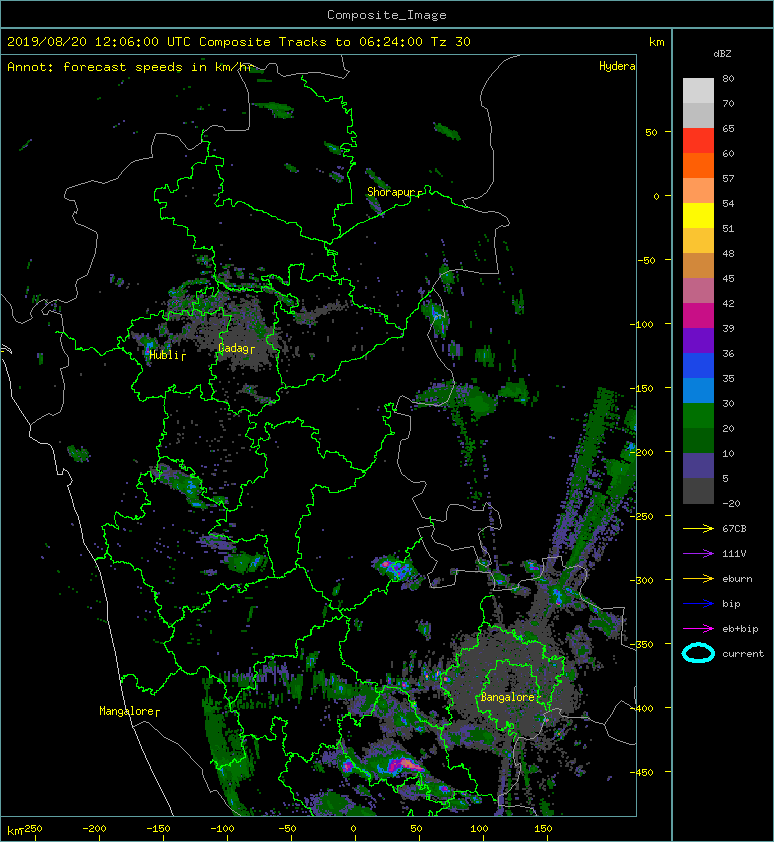Pick the royal blue swatch between 36 and 35

[698, 365]
